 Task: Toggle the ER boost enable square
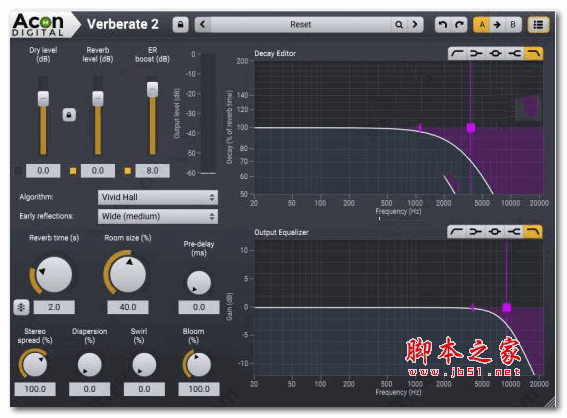[128, 171]
